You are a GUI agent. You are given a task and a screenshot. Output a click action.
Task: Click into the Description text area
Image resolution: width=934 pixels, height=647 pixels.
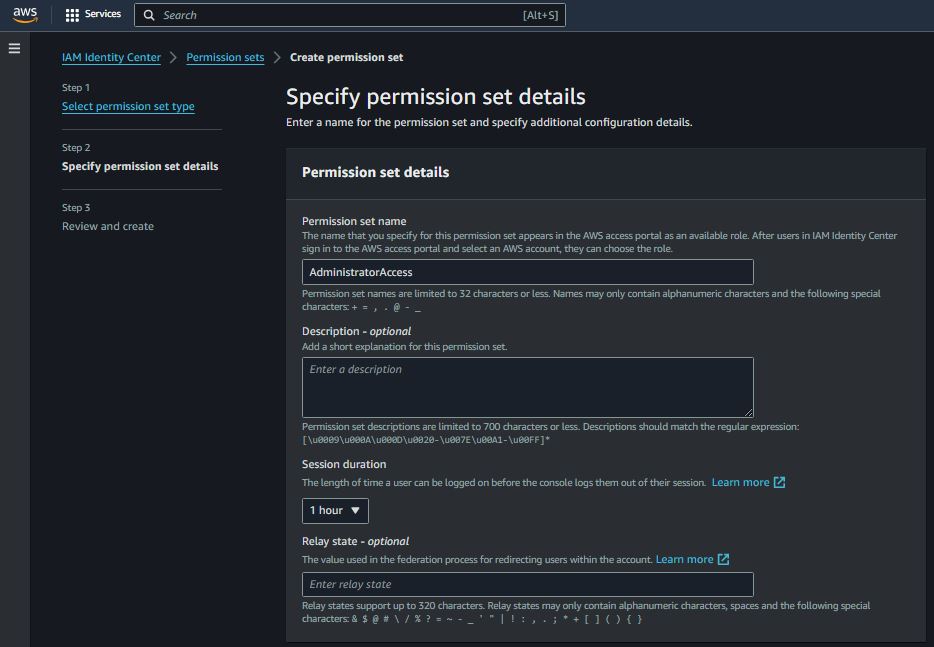point(527,387)
